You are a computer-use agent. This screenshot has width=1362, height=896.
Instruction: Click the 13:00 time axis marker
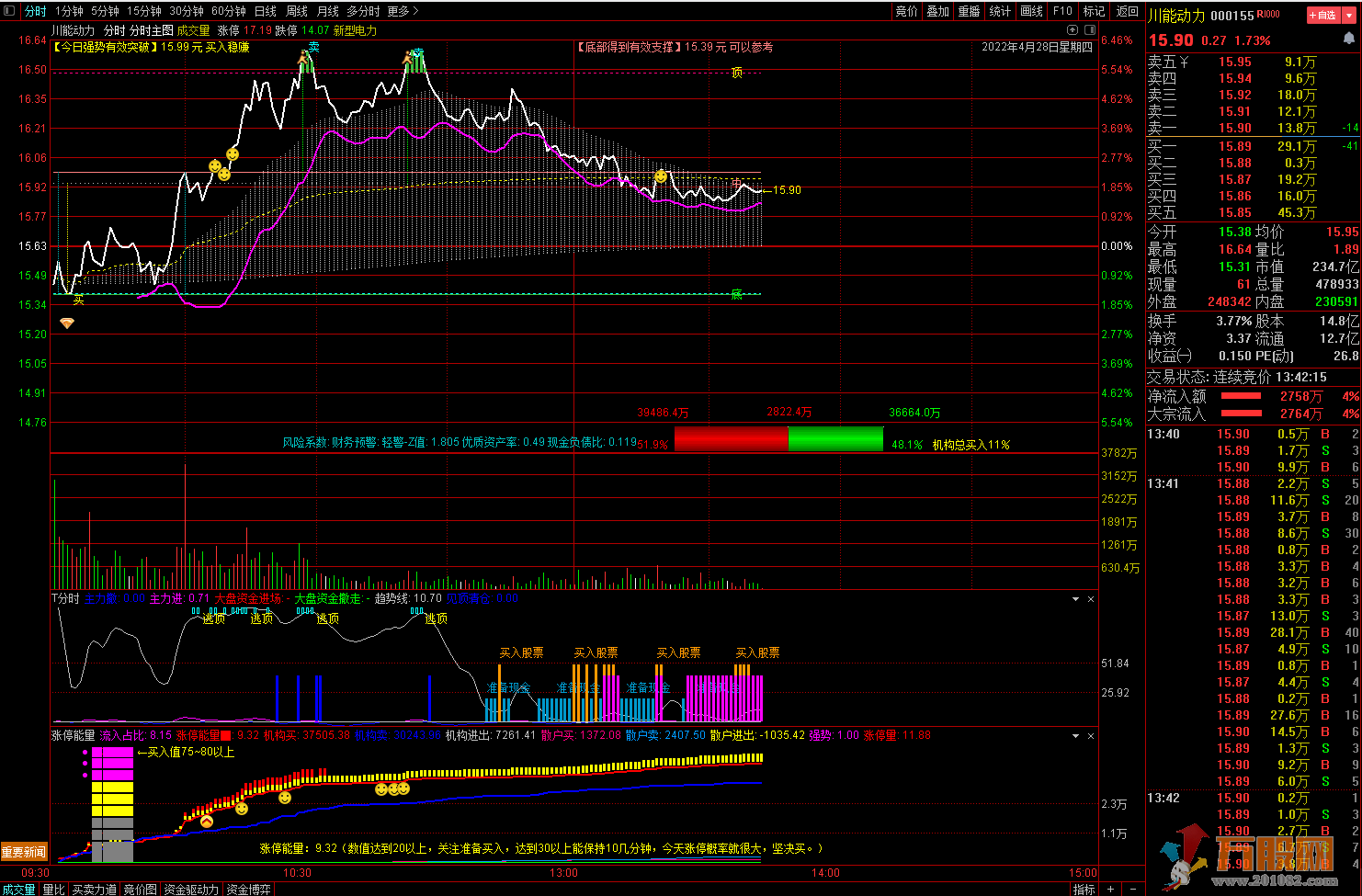pyautogui.click(x=563, y=873)
